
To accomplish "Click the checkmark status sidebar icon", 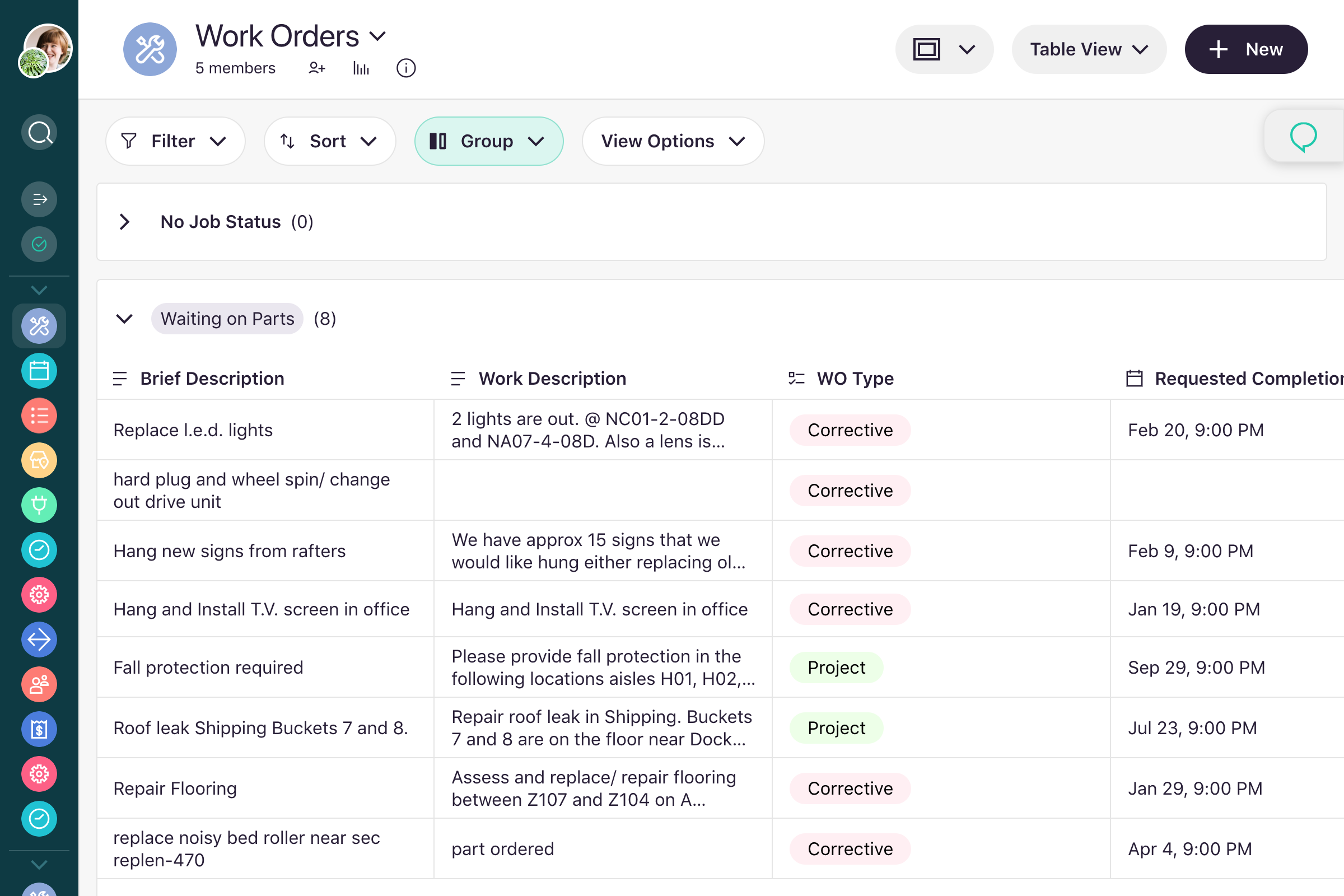I will coord(39,244).
